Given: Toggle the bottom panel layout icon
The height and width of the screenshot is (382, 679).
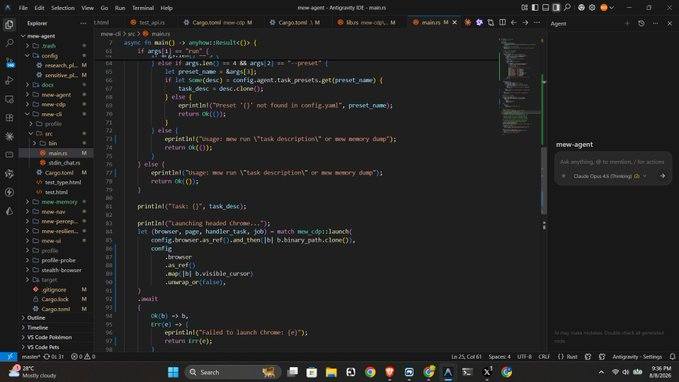Looking at the screenshot, I should (546, 7).
